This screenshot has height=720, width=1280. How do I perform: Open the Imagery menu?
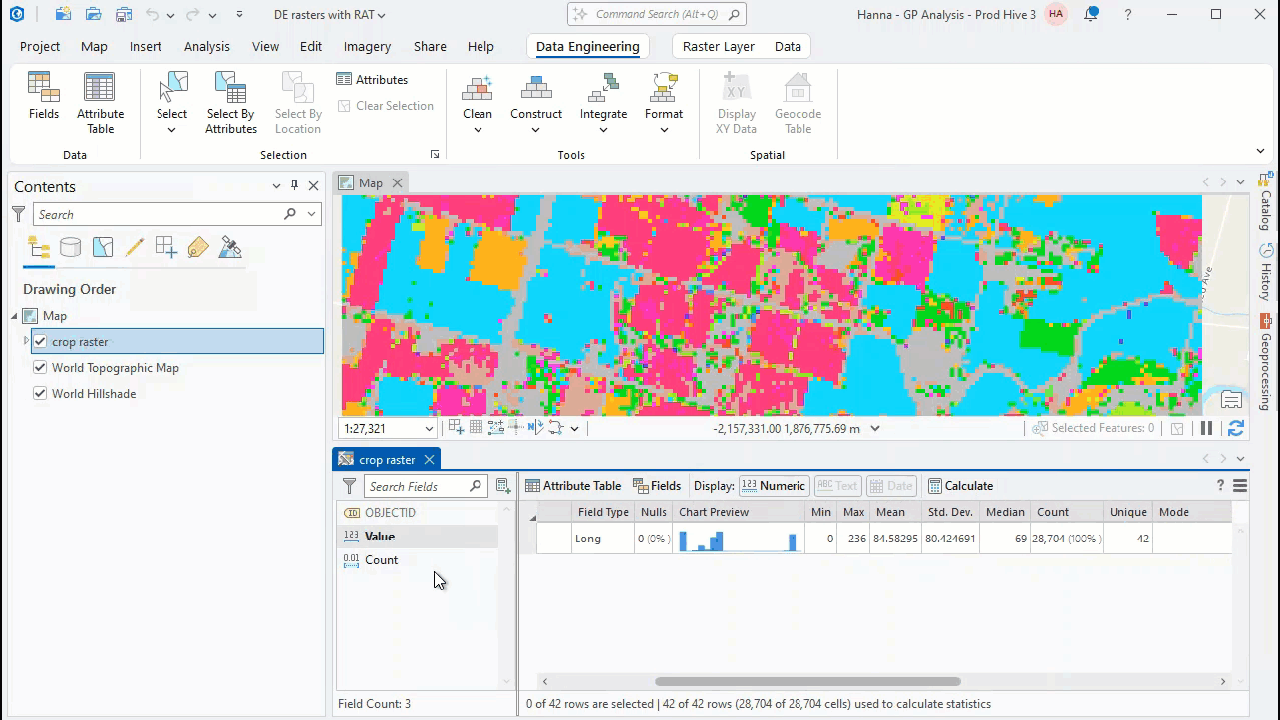366,46
